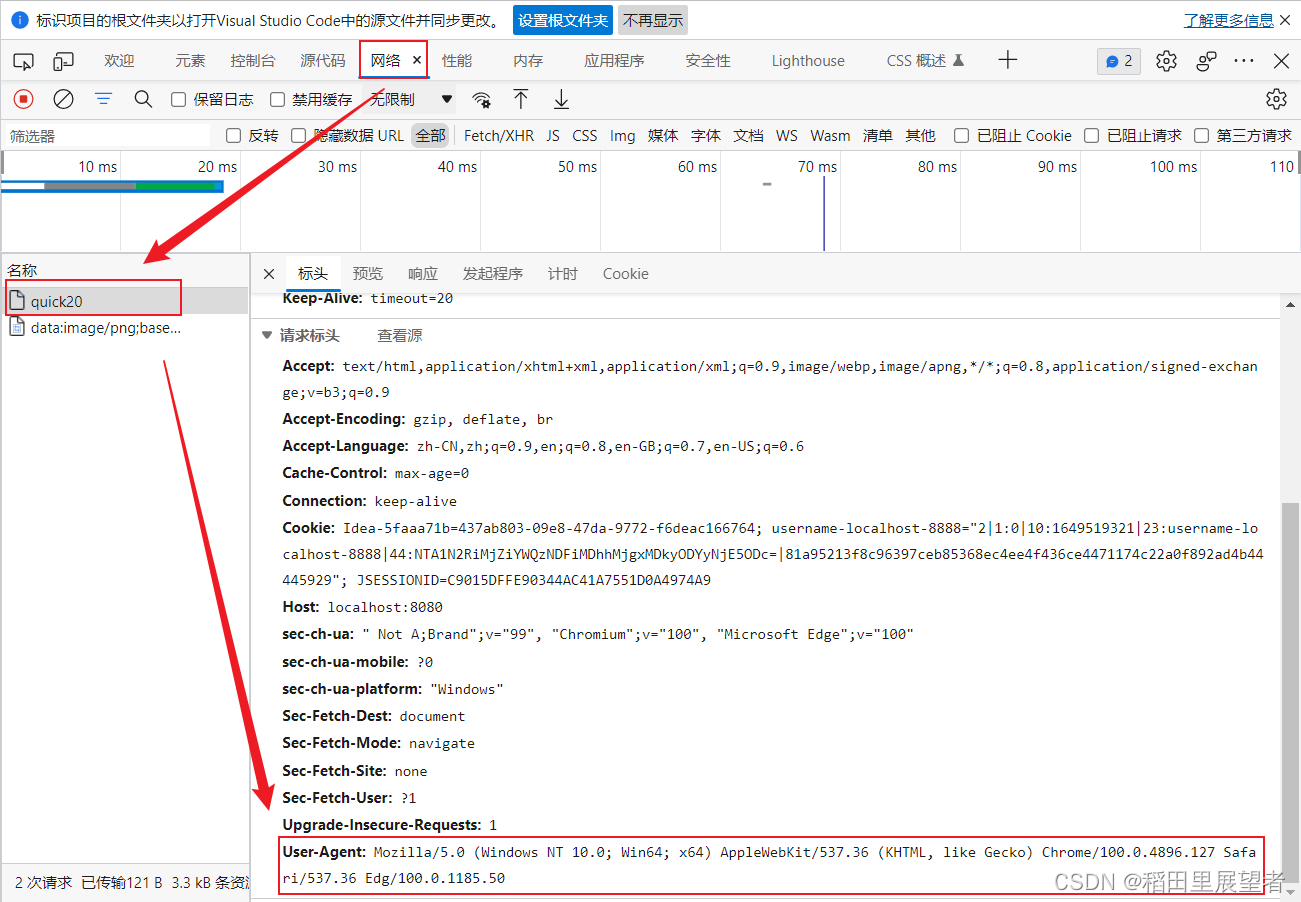This screenshot has width=1301, height=902.
Task: Open network conditions wifi icon
Action: point(482,99)
